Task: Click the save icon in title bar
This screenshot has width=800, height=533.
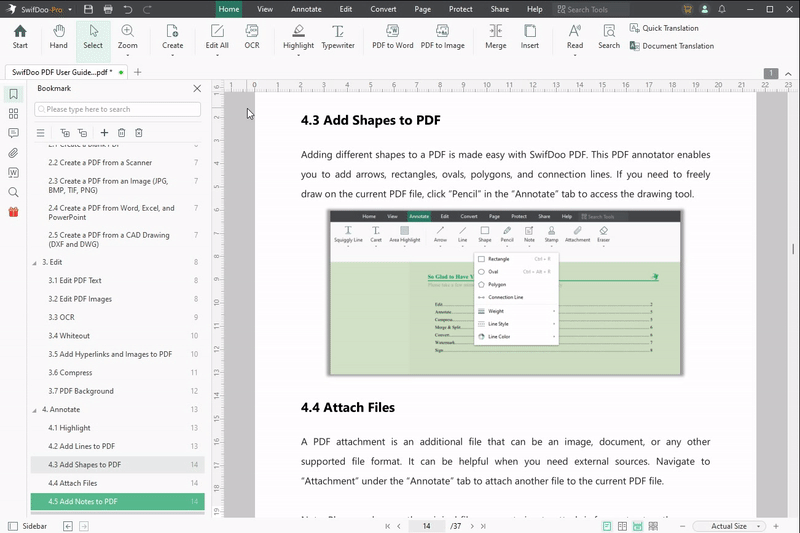Action: coord(88,9)
